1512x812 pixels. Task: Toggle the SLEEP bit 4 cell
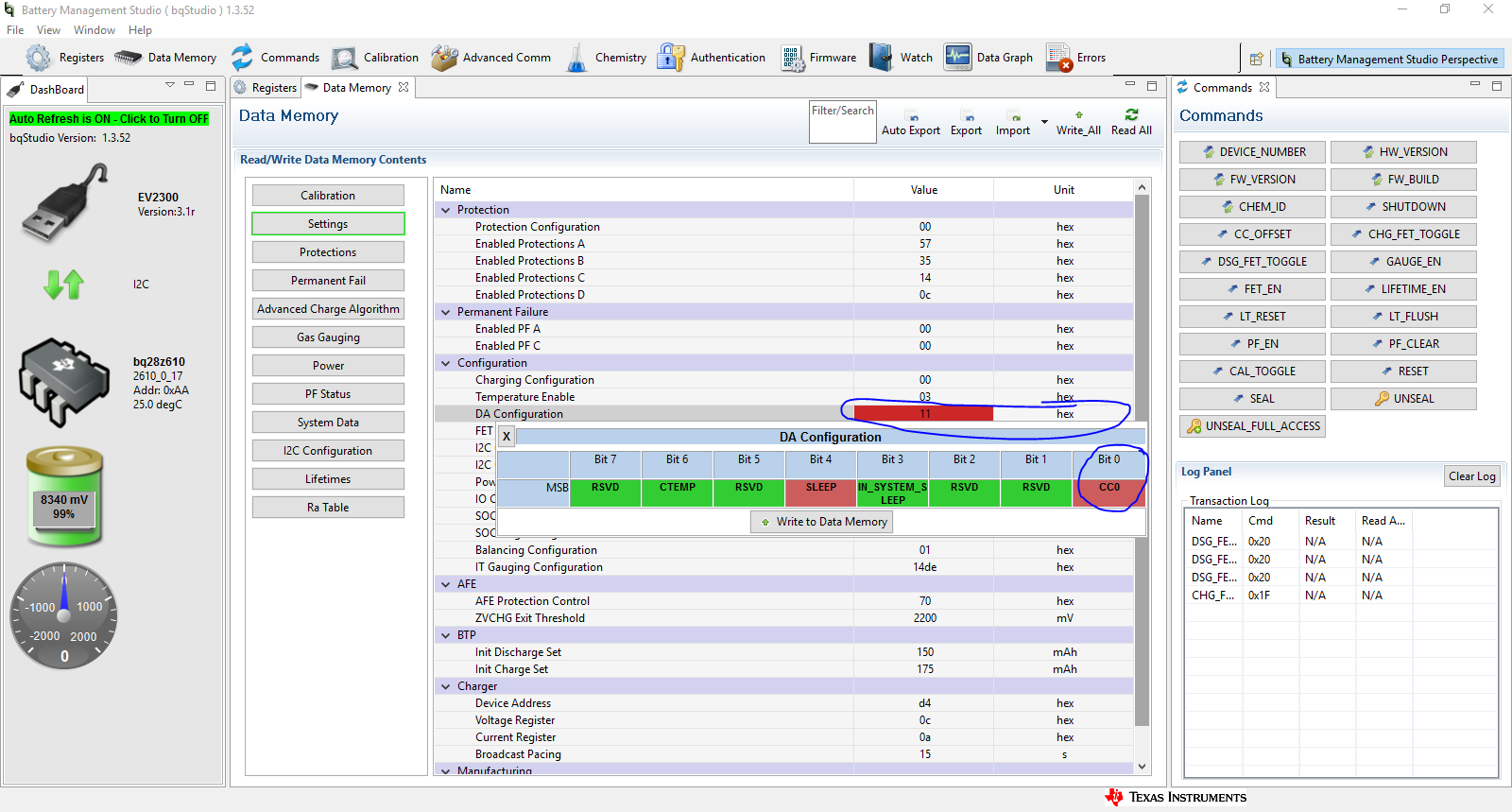click(x=820, y=492)
